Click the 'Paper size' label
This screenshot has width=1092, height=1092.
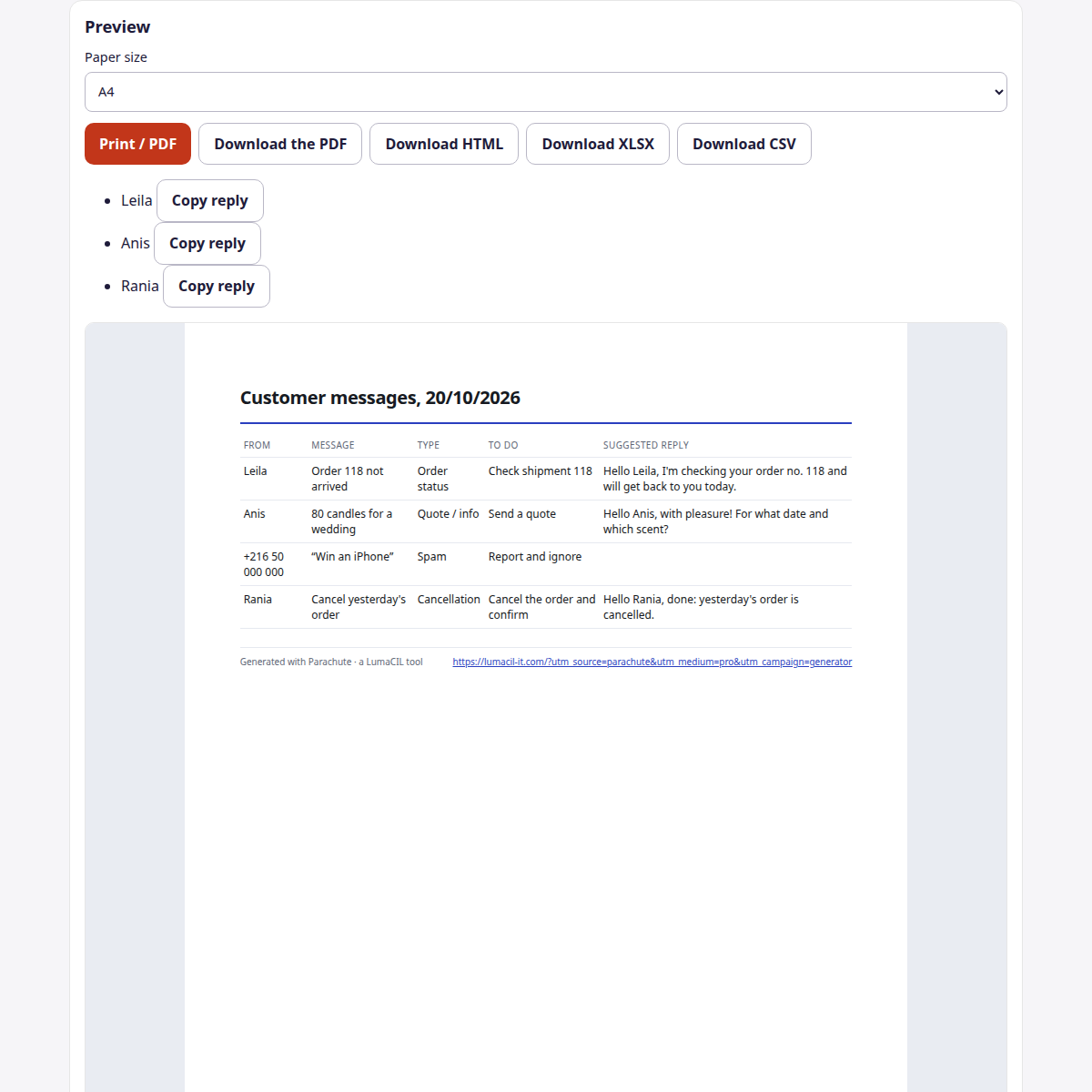click(x=116, y=57)
